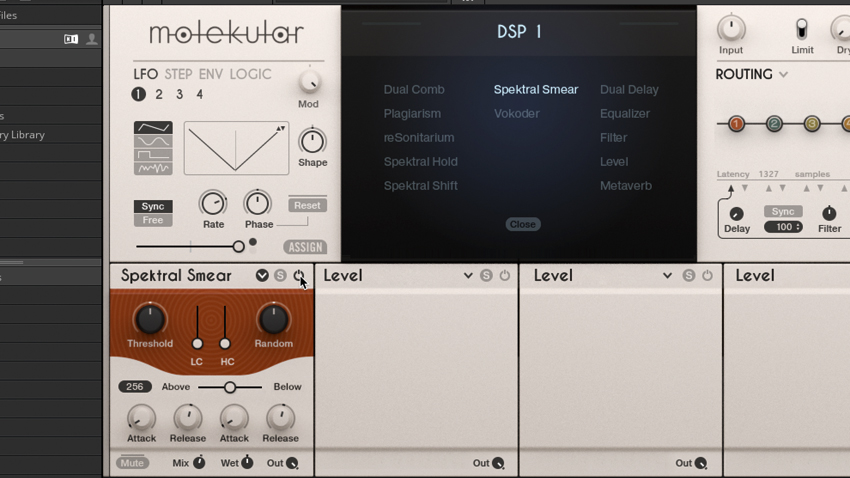850x478 pixels.
Task: Open the Spektral Smear effect dropdown
Action: click(x=262, y=275)
